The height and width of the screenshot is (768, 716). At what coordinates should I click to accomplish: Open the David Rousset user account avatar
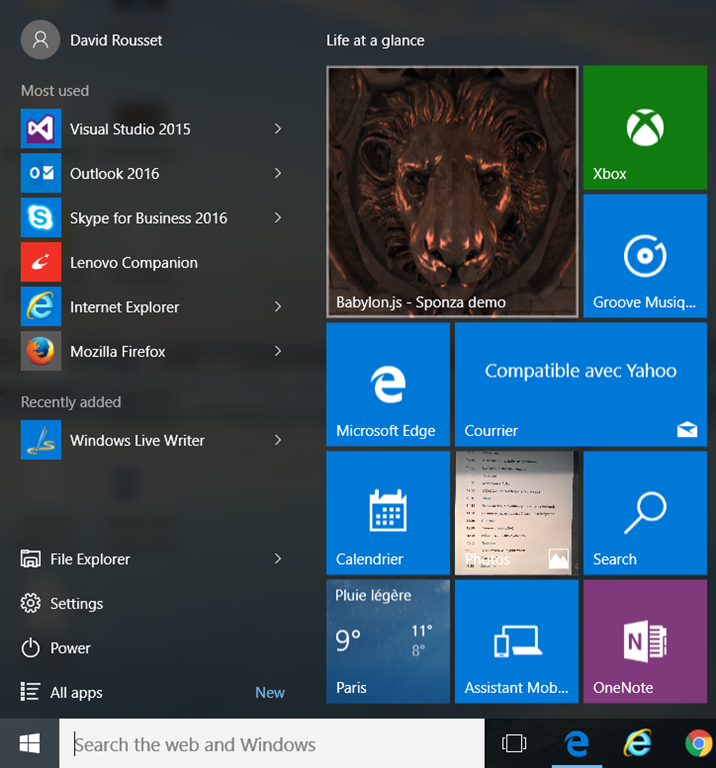coord(40,40)
